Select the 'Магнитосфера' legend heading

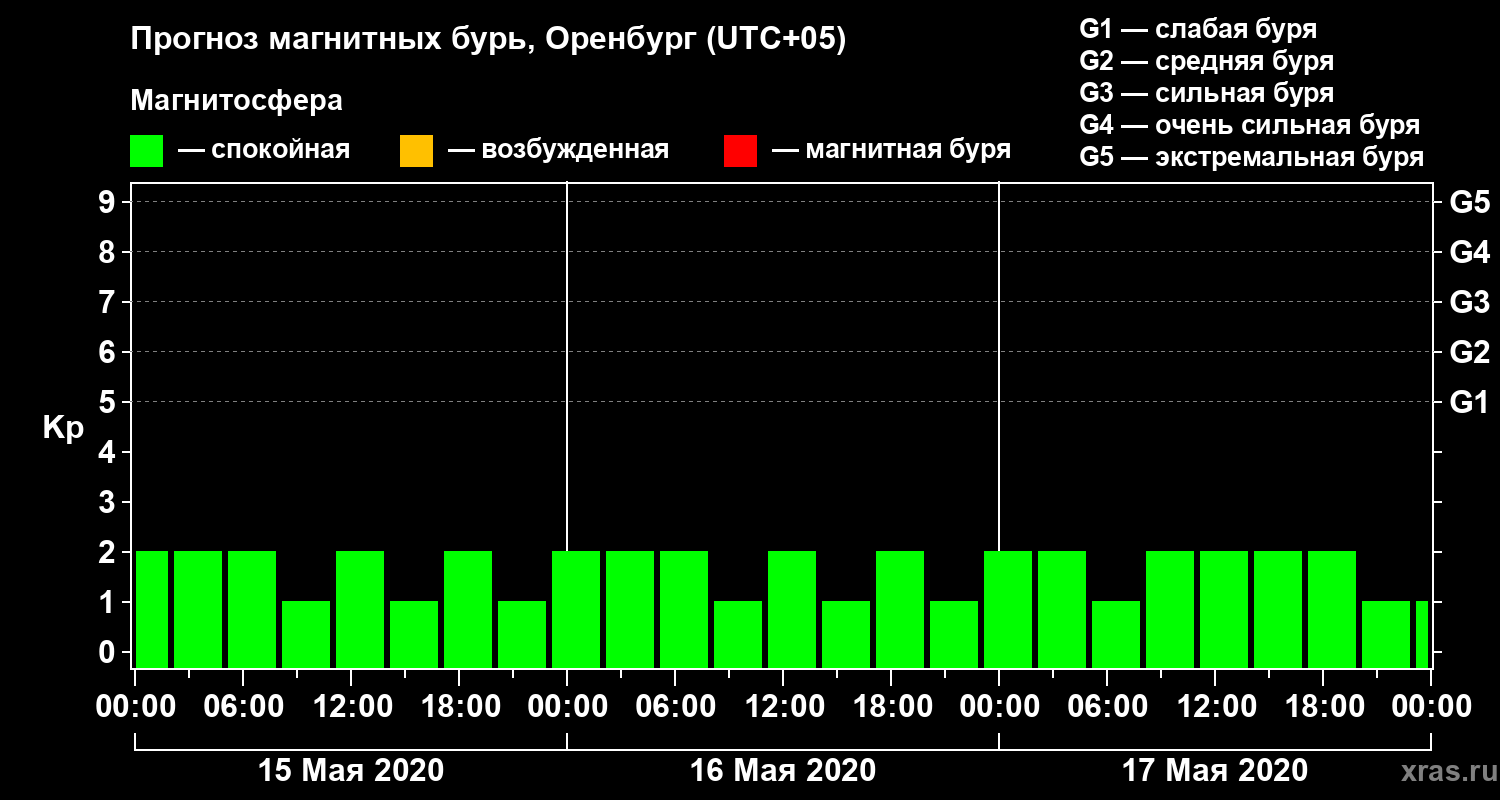pos(236,101)
